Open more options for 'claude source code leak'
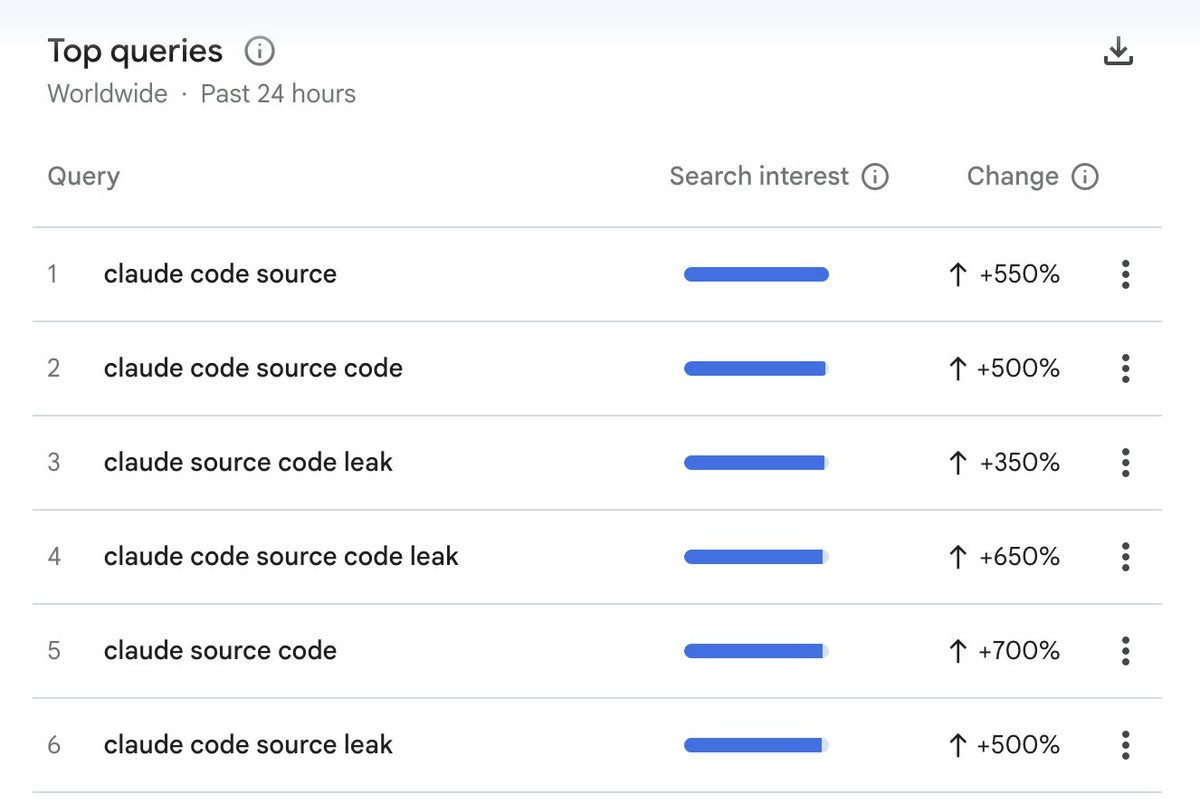 [x=1125, y=462]
